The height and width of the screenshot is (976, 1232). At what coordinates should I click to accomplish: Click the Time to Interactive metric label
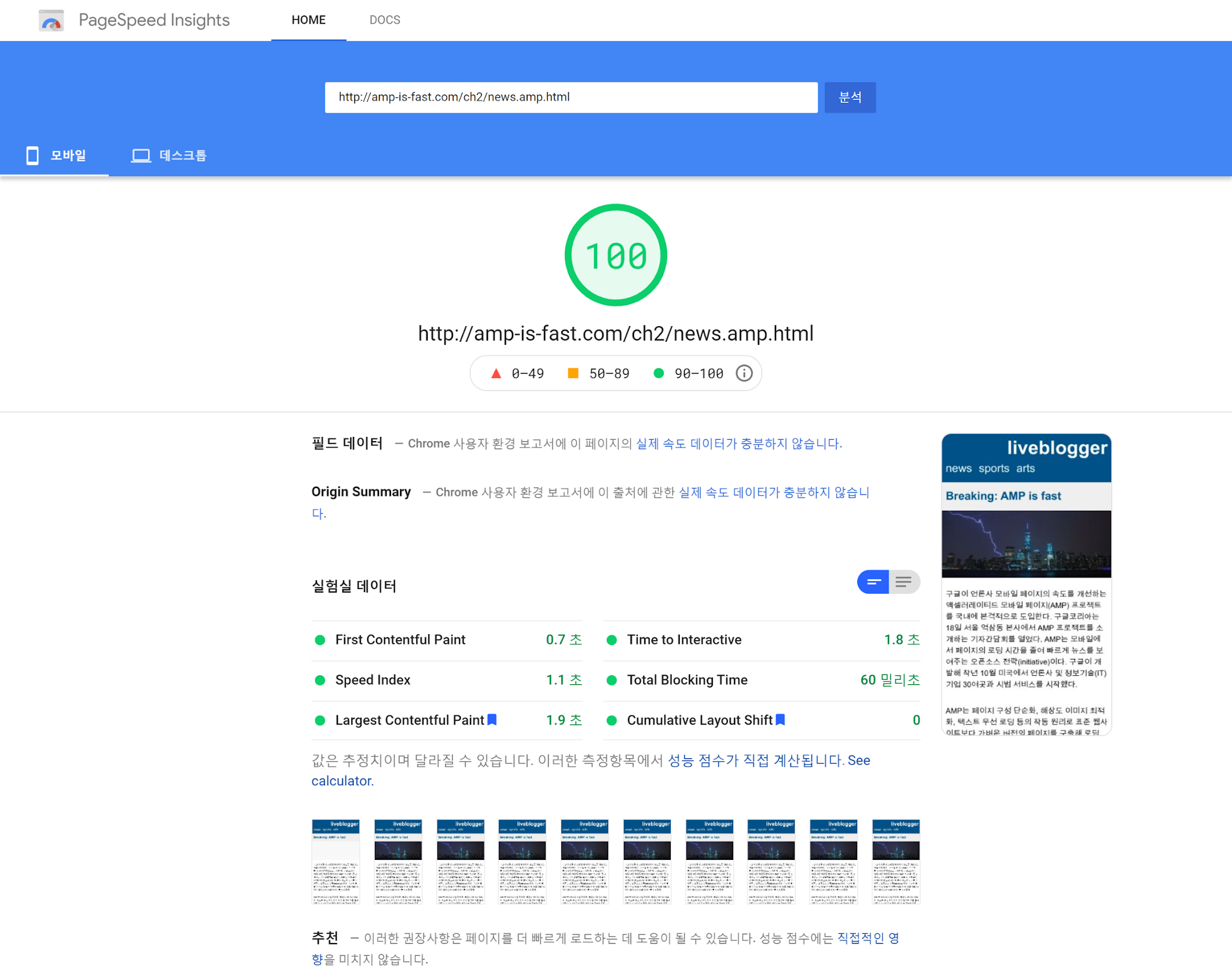[685, 640]
